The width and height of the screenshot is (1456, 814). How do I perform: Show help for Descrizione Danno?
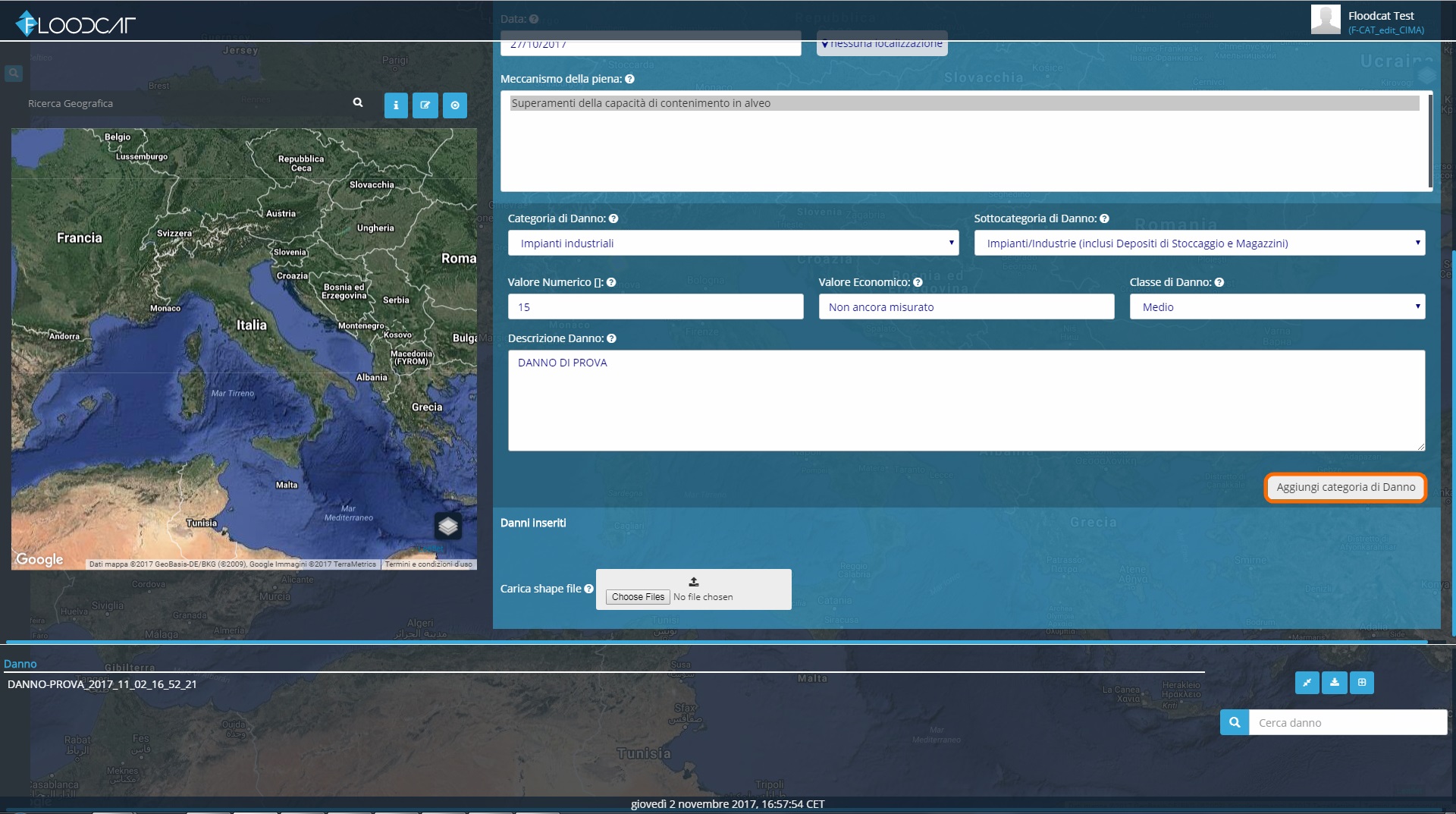611,338
